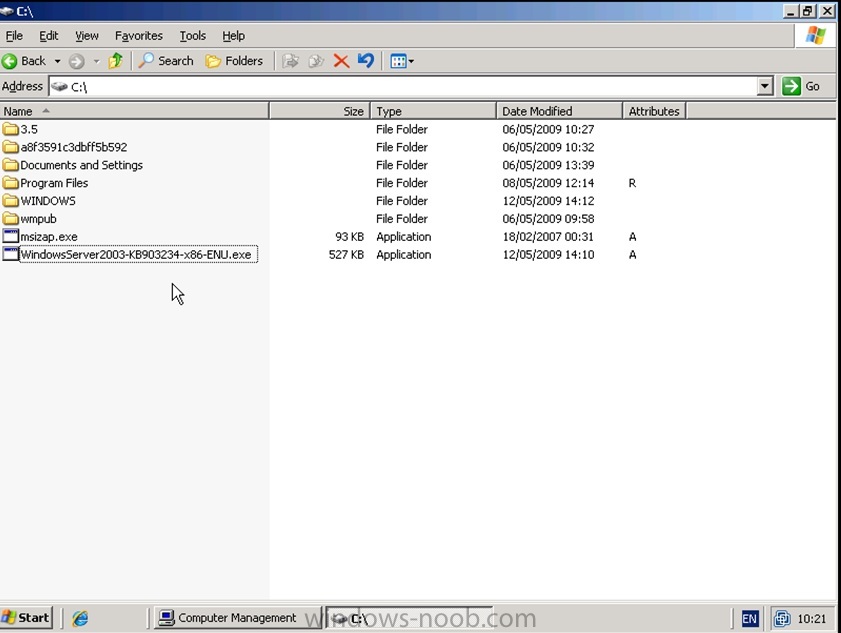
Task: Select the Program Files folder icon
Action: click(10, 183)
